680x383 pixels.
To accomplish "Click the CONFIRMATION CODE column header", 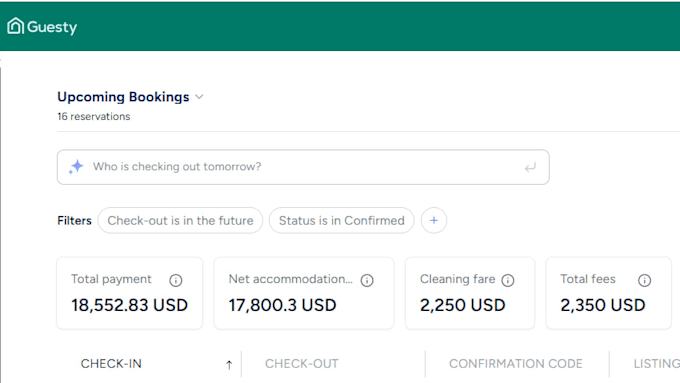I will 516,363.
